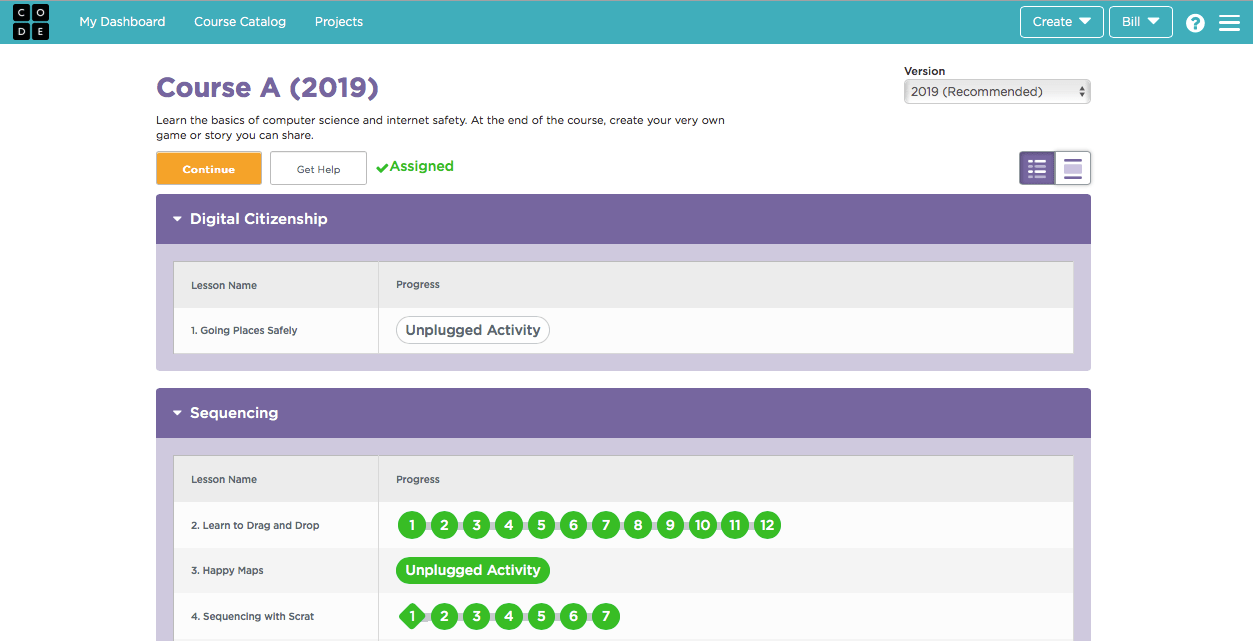Collapse the Digital Citizenship section

tap(177, 218)
